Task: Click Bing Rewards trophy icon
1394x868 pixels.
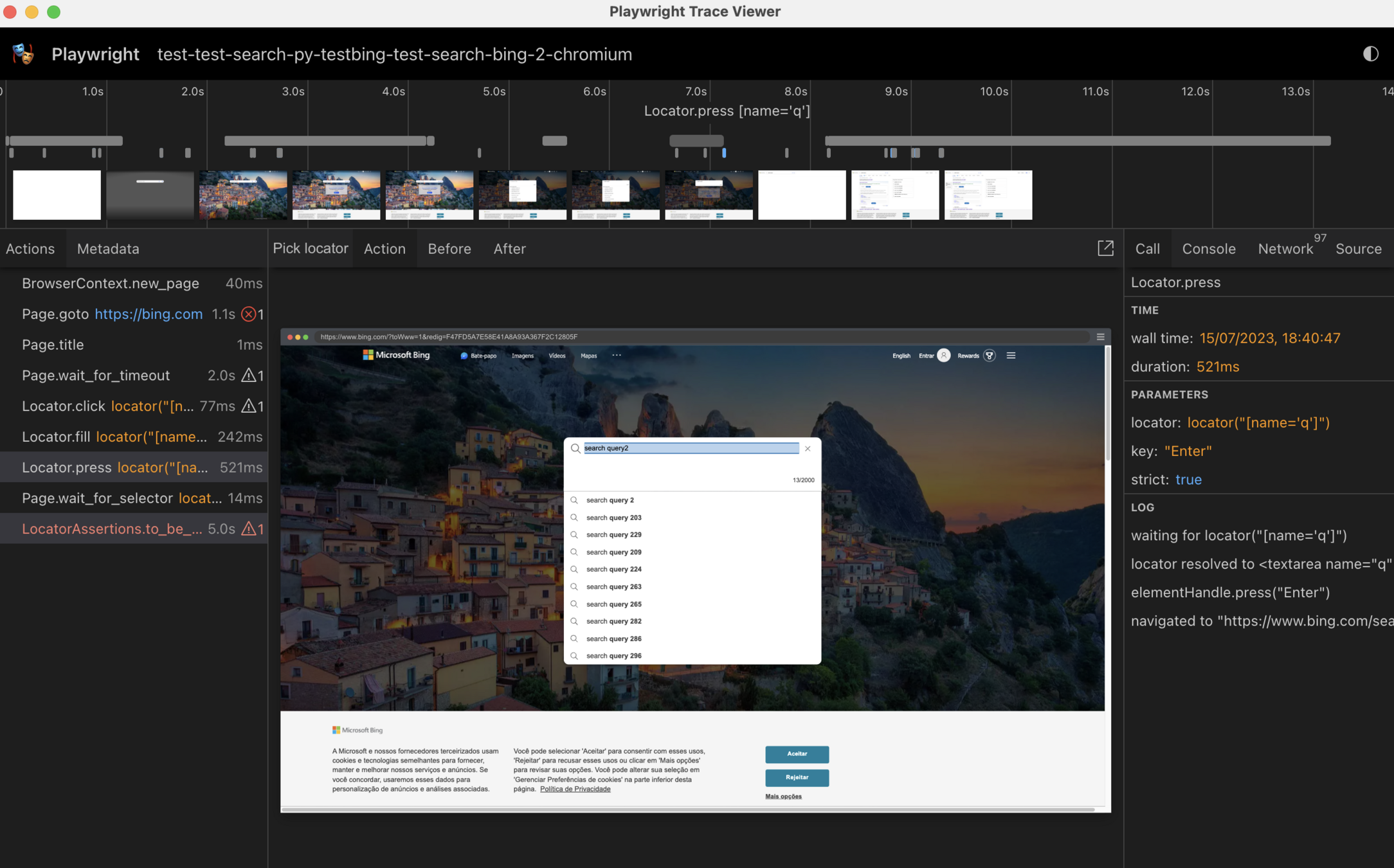Action: (x=990, y=356)
